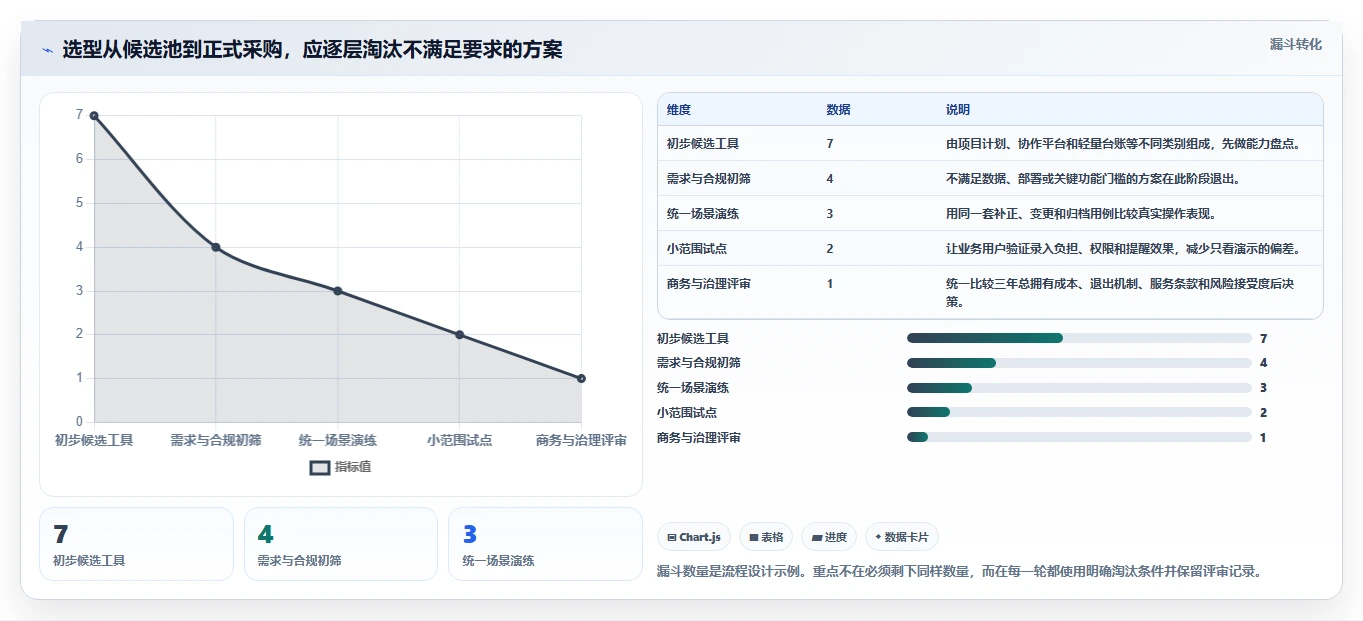Click the 商务与治理评审 label on the chart axis
1363x621 pixels.
(581, 440)
